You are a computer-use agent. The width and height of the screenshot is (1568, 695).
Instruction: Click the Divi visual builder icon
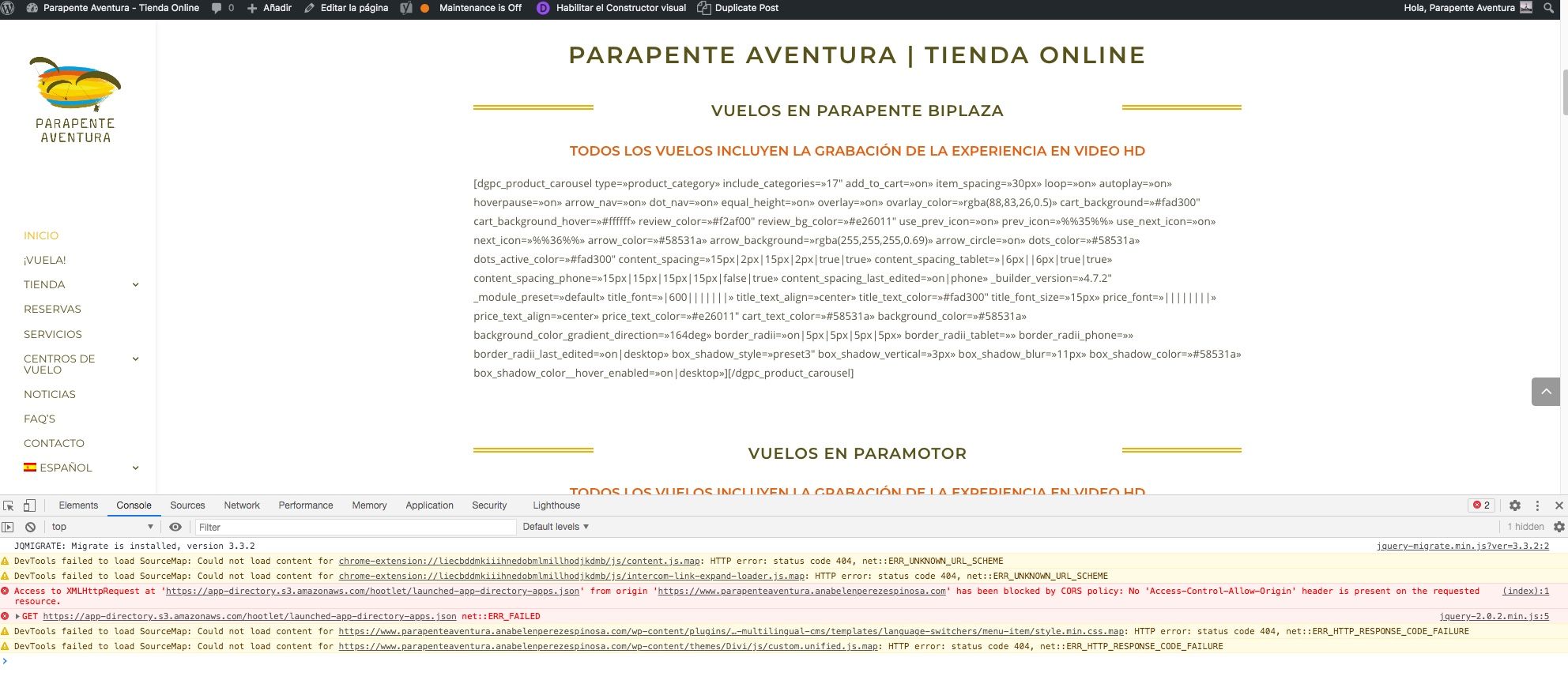543,8
